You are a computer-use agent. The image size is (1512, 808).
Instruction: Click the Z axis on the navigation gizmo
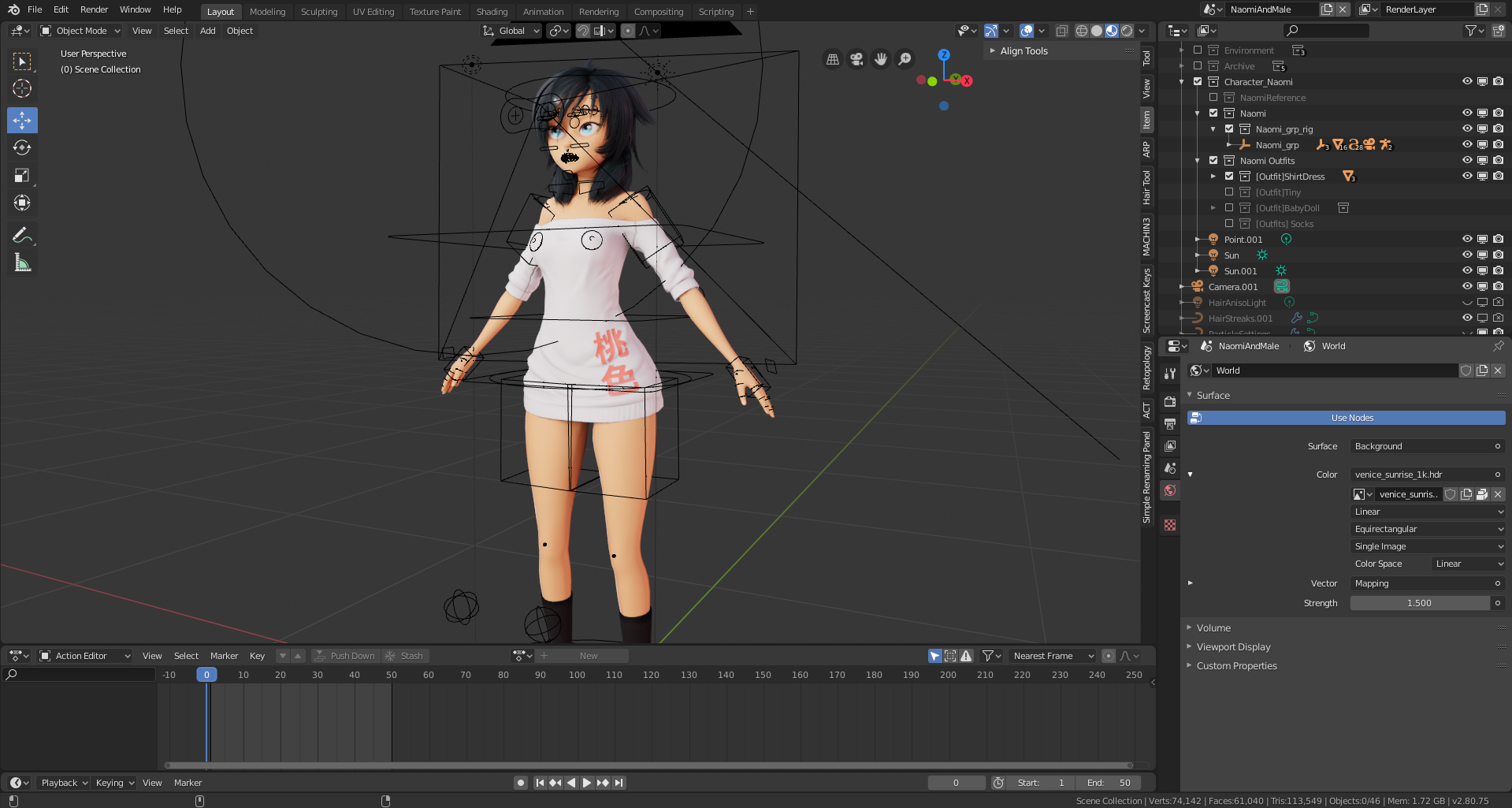pos(944,55)
